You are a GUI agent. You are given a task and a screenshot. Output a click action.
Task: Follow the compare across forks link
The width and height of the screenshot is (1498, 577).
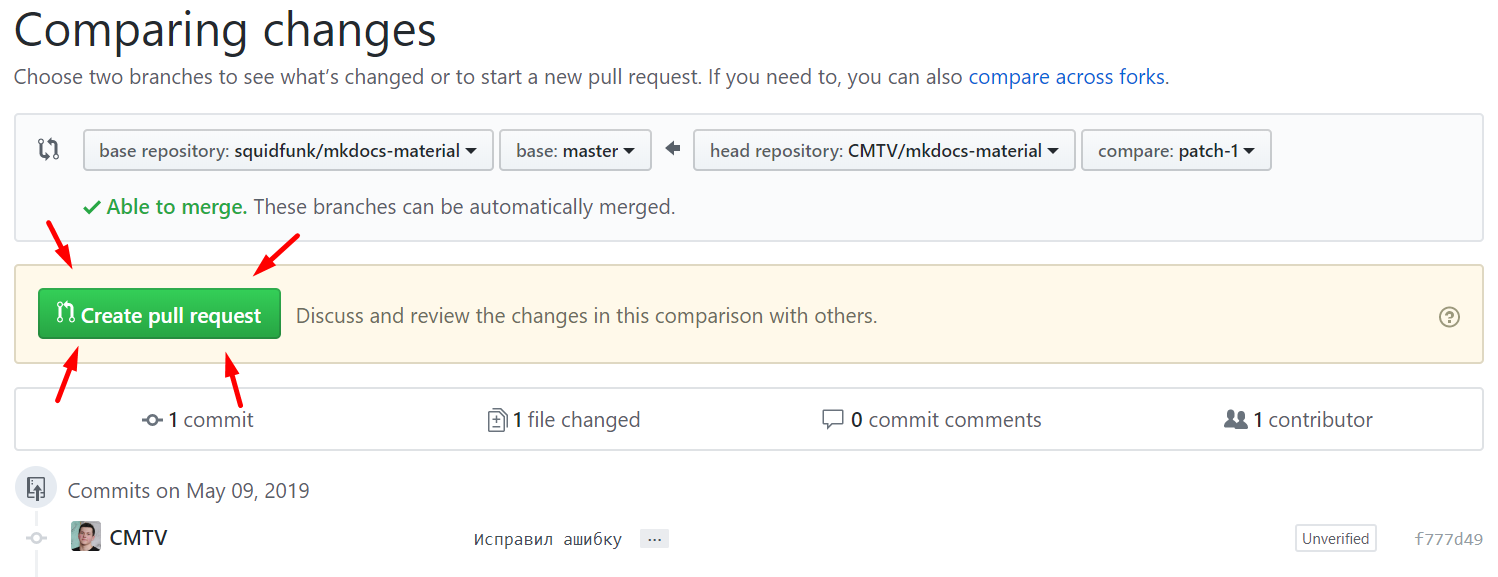pyautogui.click(x=1066, y=77)
